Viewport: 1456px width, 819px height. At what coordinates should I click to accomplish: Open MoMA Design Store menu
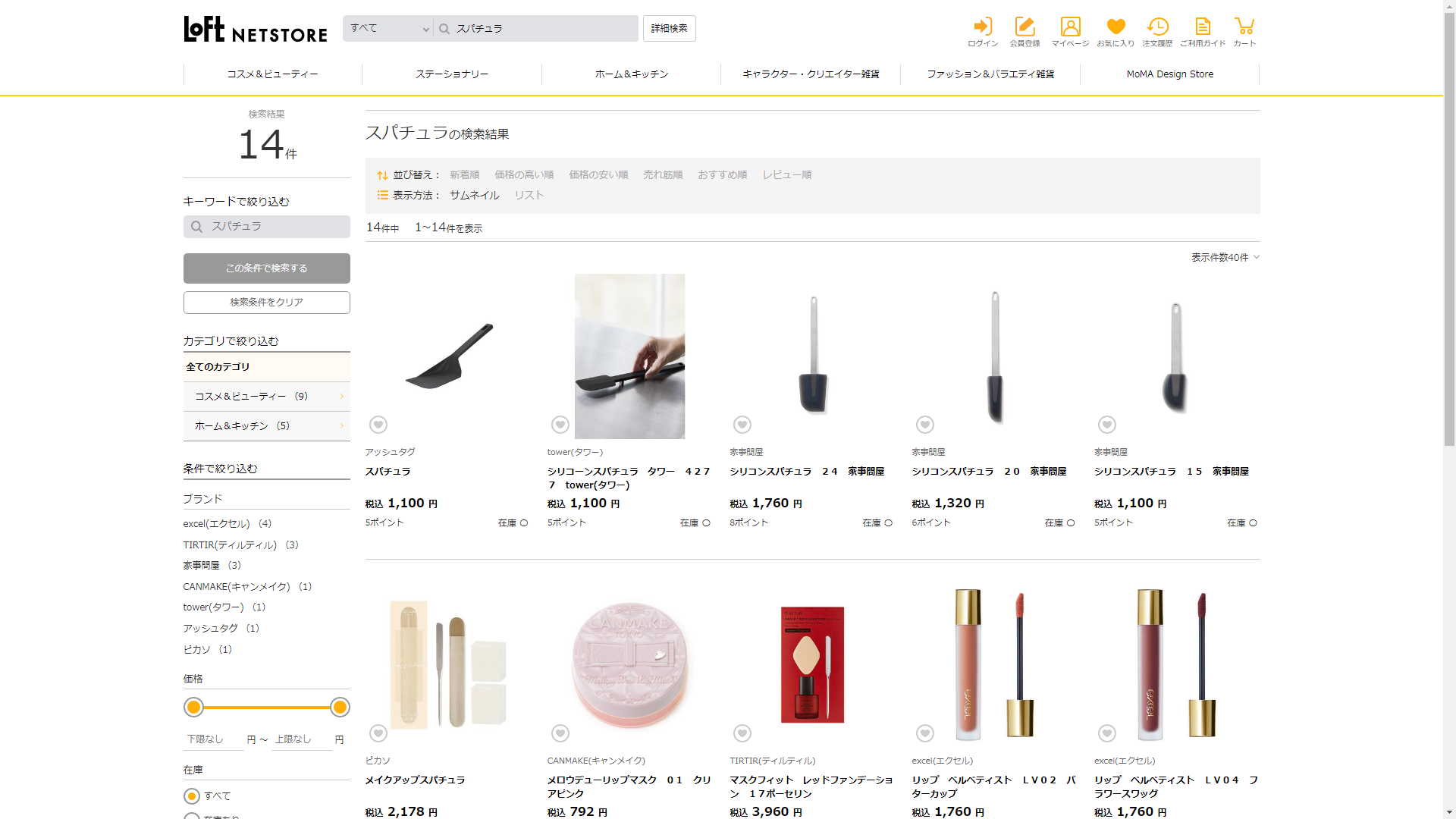click(1169, 74)
